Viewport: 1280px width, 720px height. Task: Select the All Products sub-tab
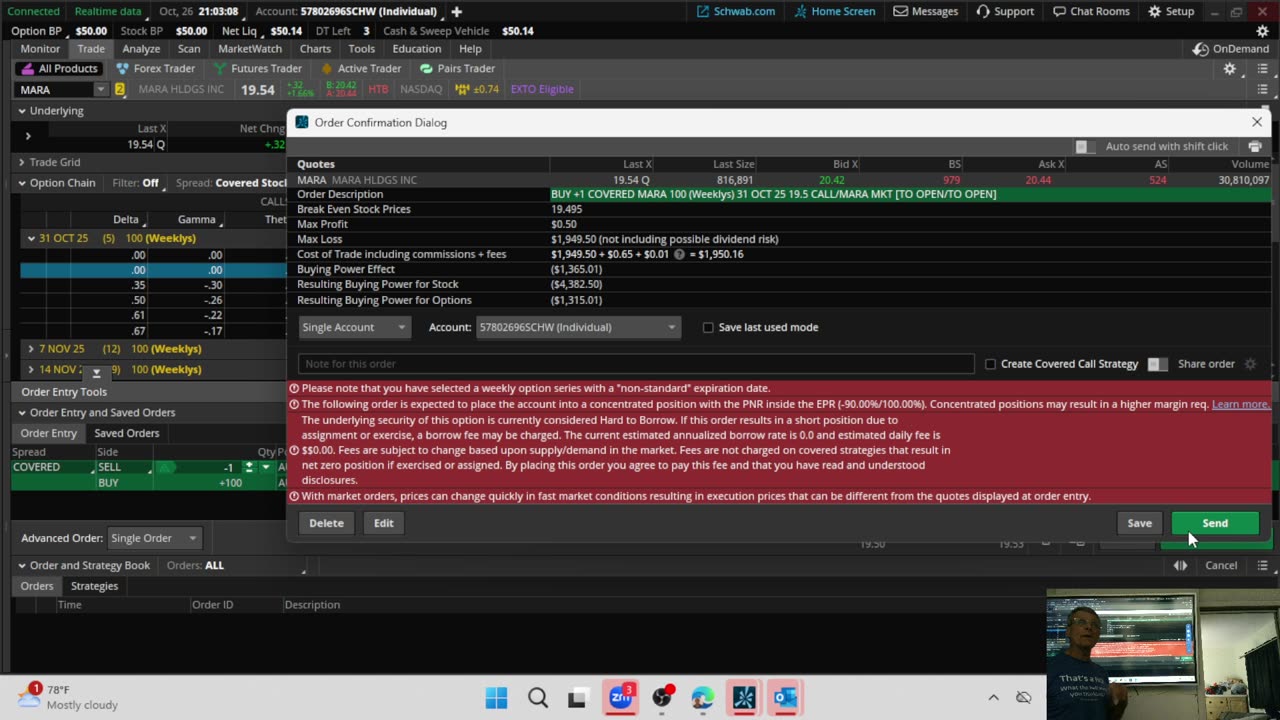coord(58,68)
